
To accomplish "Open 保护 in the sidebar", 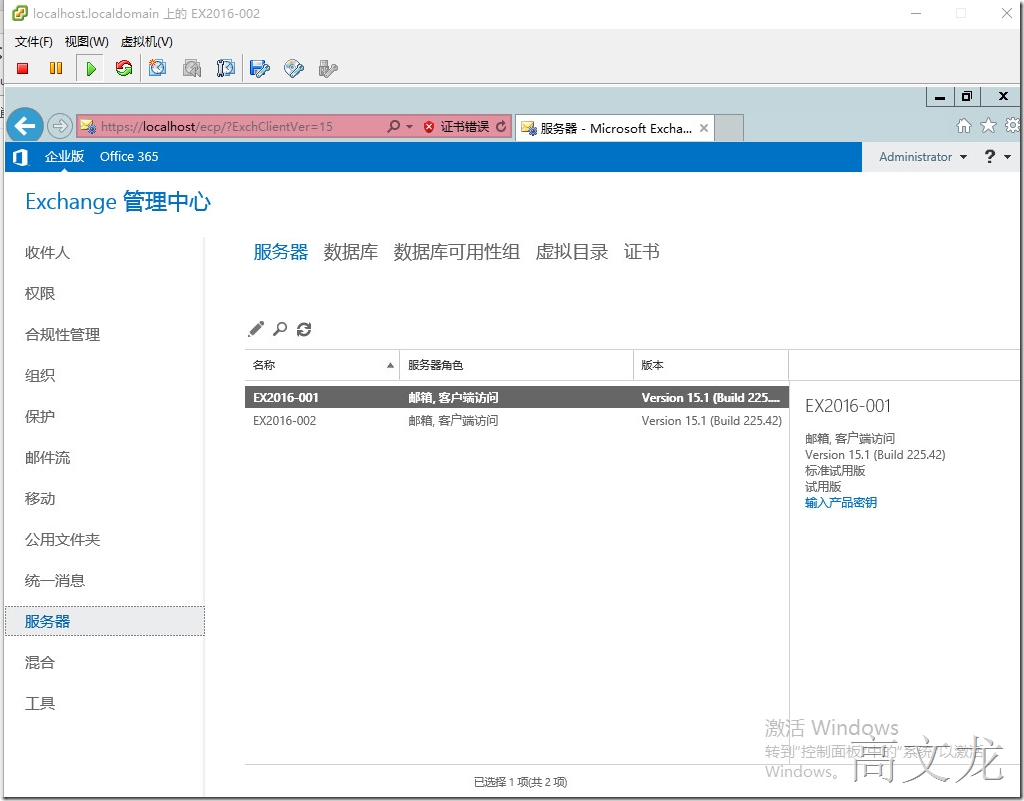I will tap(40, 416).
